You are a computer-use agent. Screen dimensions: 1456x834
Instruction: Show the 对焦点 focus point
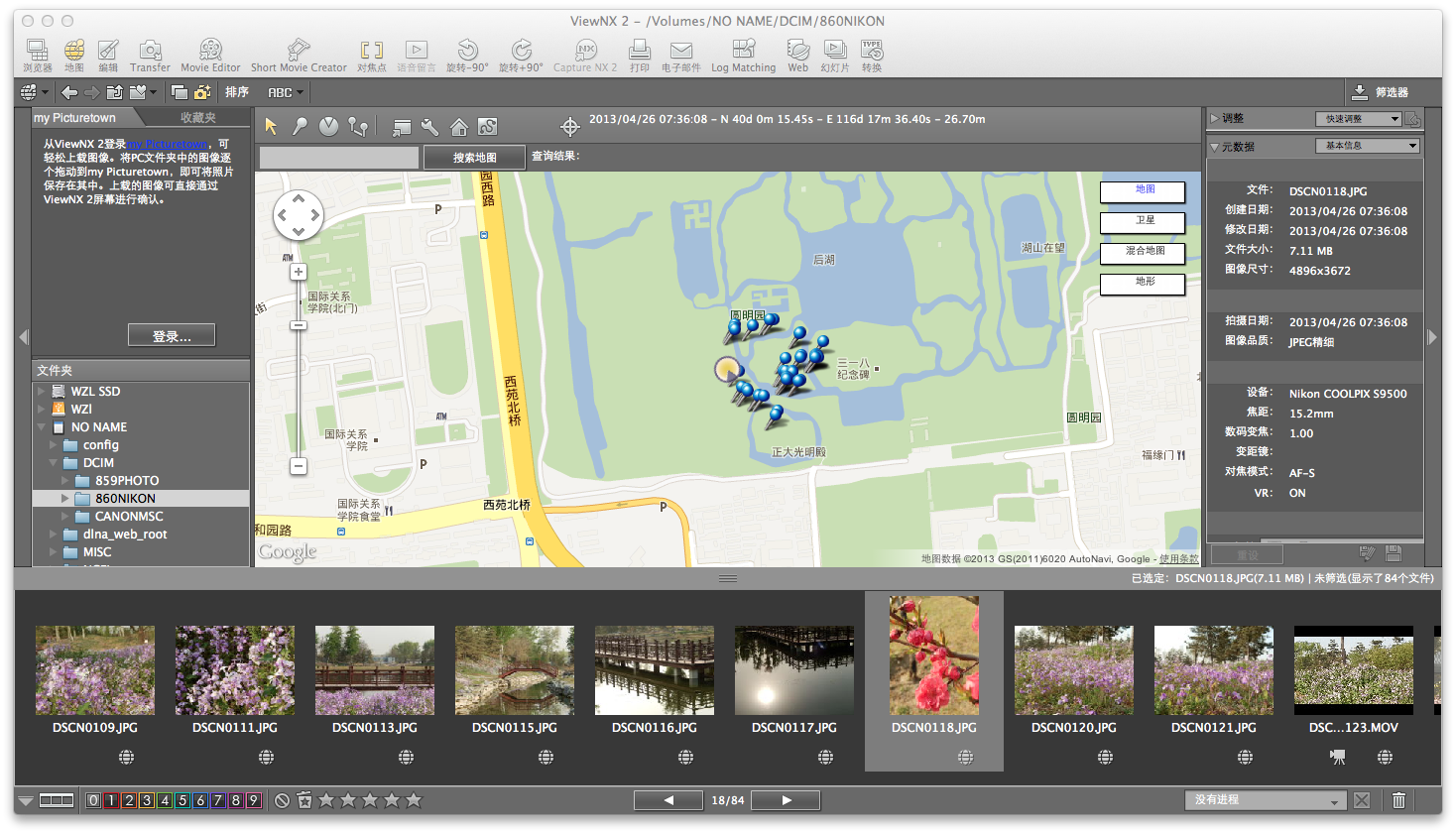pyautogui.click(x=372, y=56)
